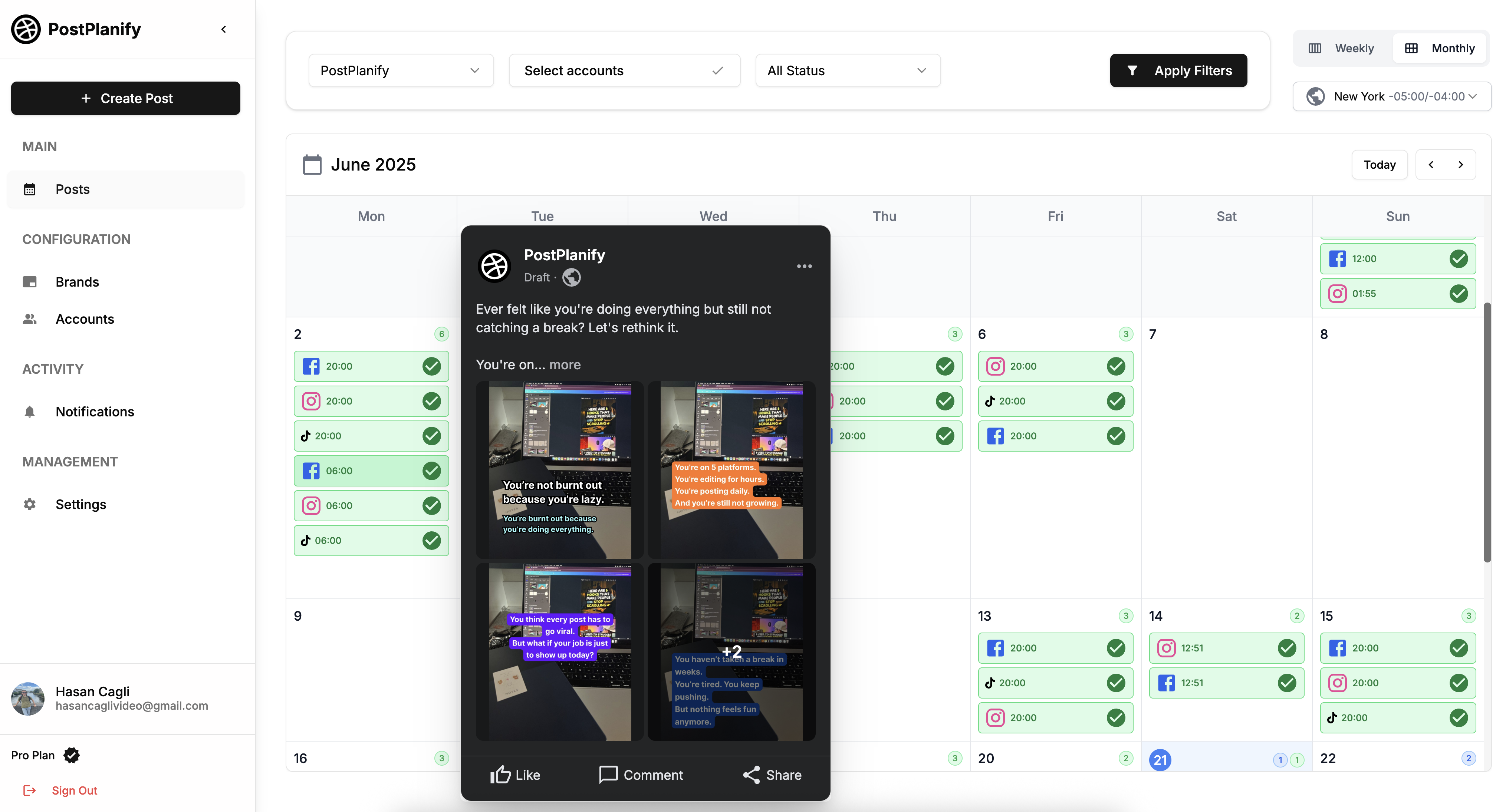Go to previous month arrow

[x=1431, y=165]
